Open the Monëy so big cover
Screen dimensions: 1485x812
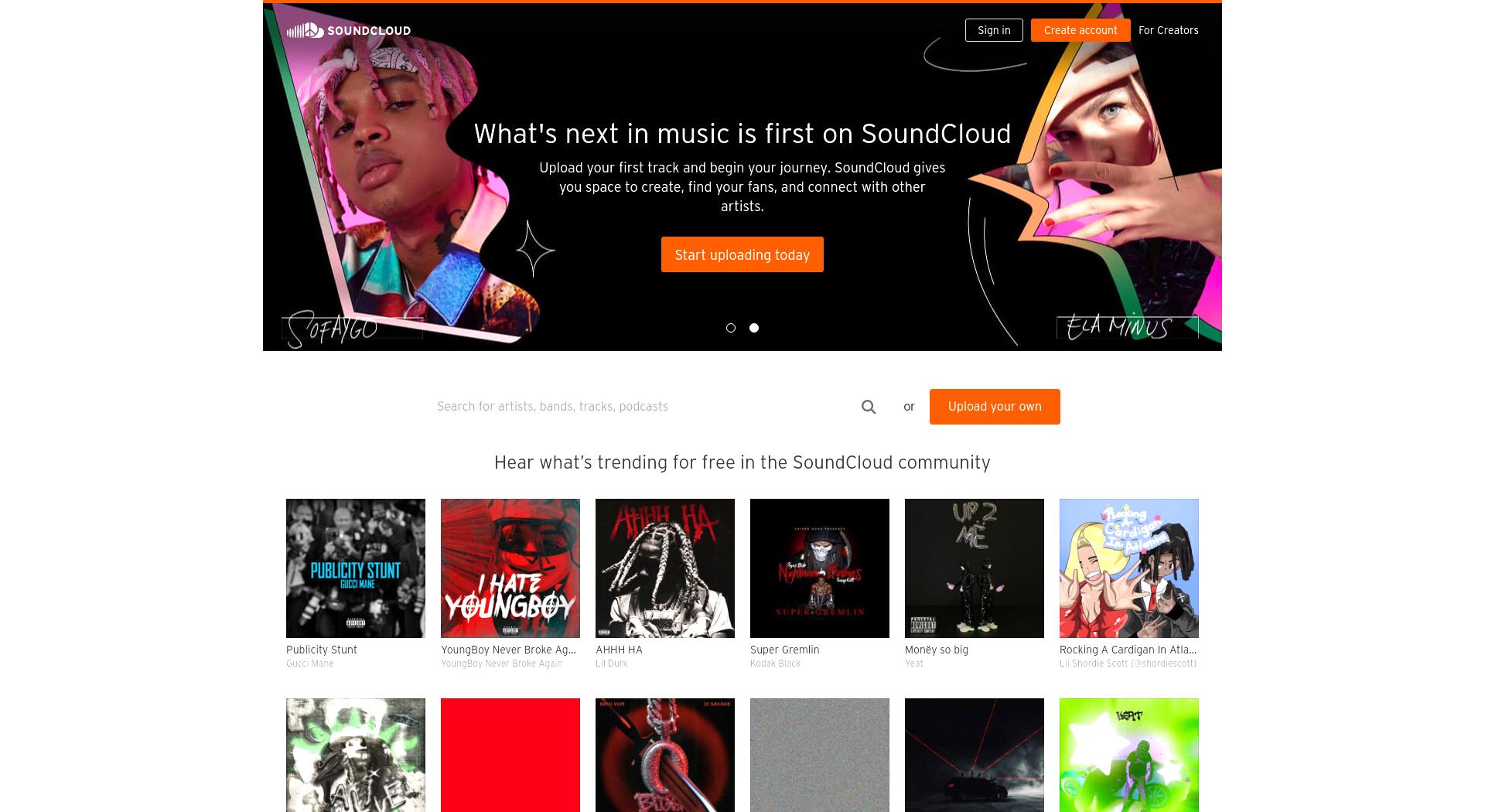[975, 568]
